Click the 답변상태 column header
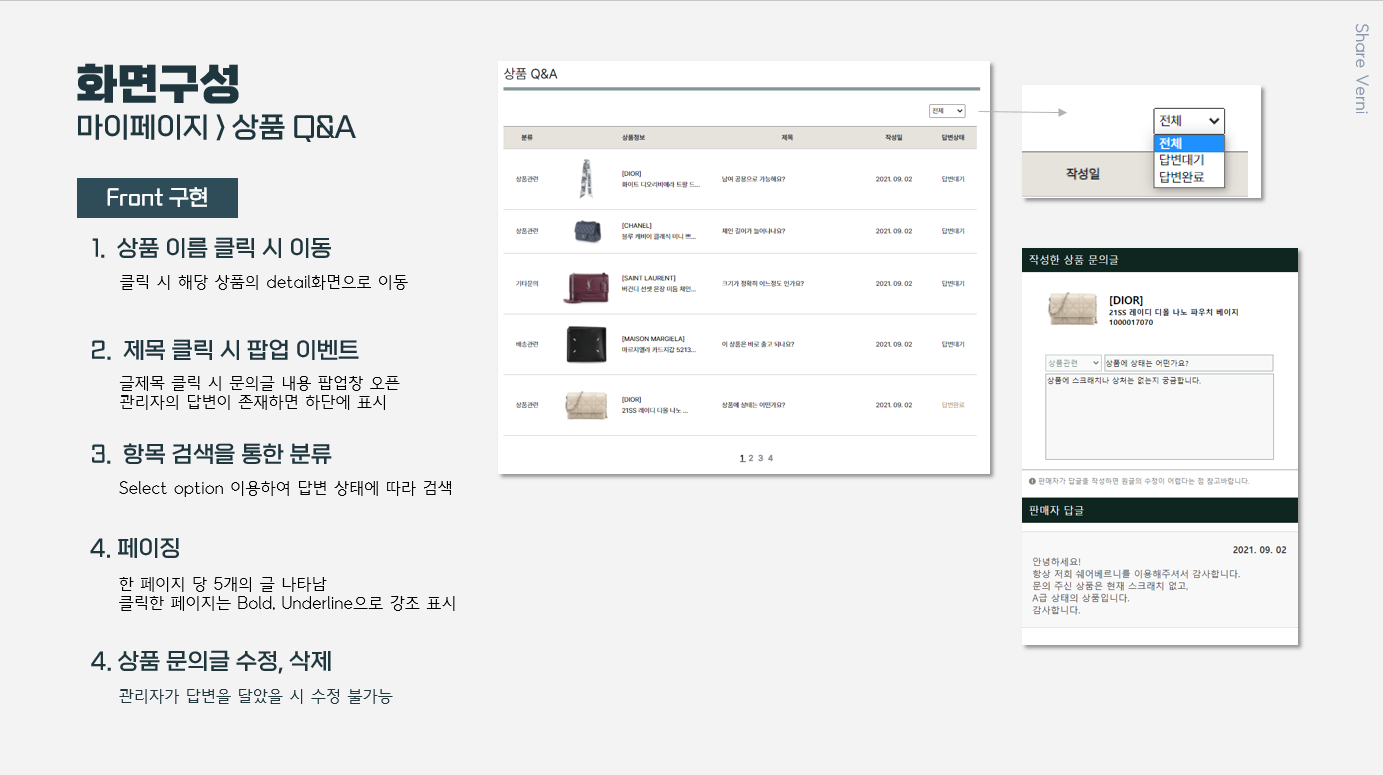The image size is (1383, 775). click(x=953, y=137)
